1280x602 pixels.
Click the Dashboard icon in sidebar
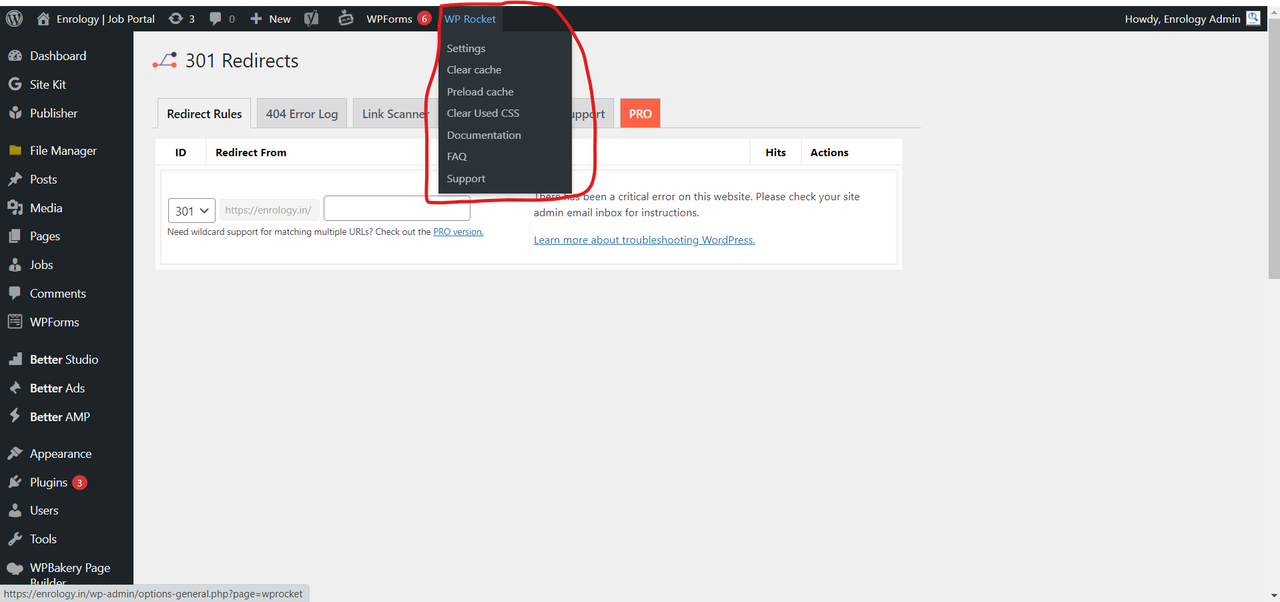(x=15, y=56)
